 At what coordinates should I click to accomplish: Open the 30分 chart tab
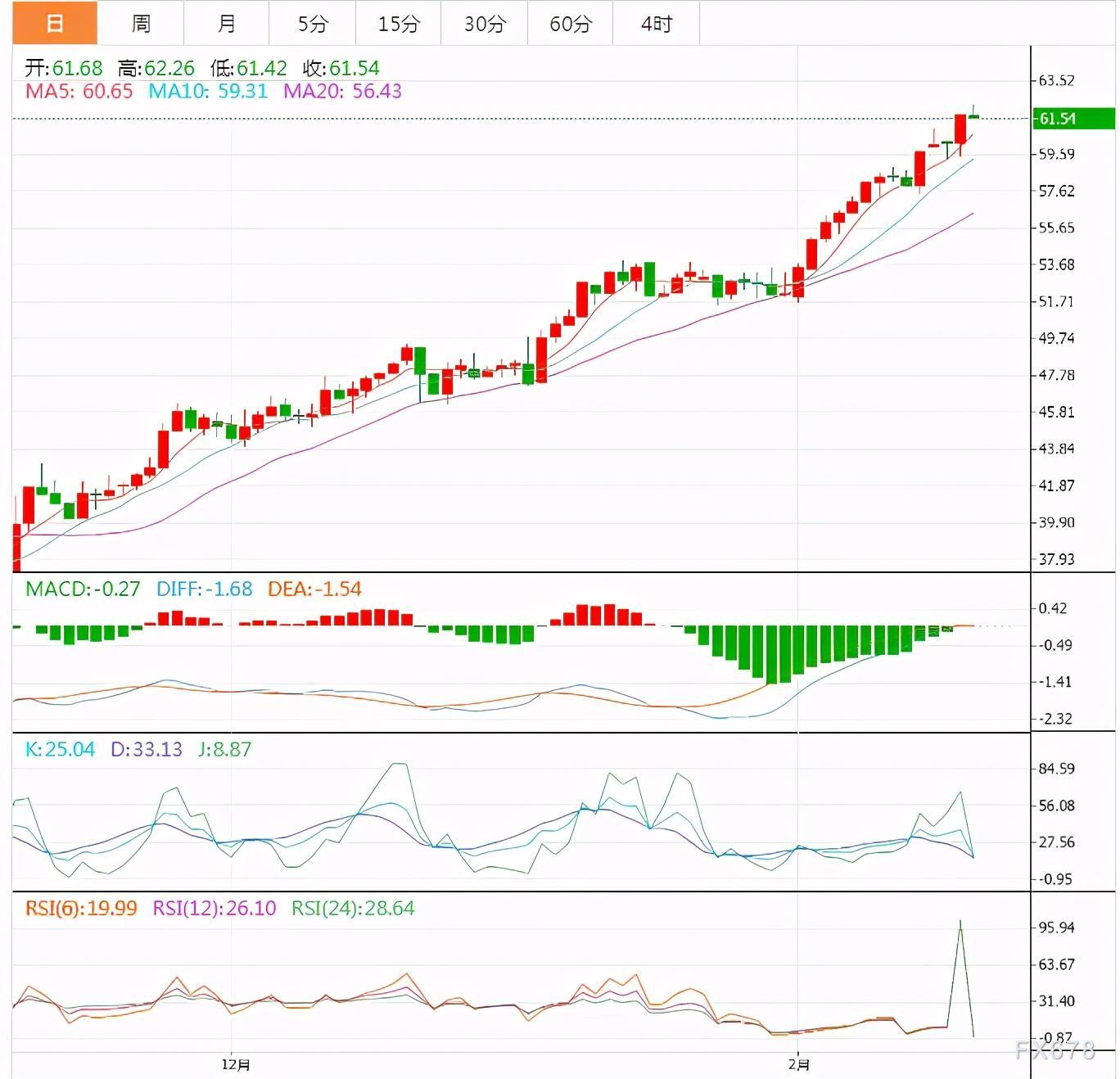pos(485,23)
